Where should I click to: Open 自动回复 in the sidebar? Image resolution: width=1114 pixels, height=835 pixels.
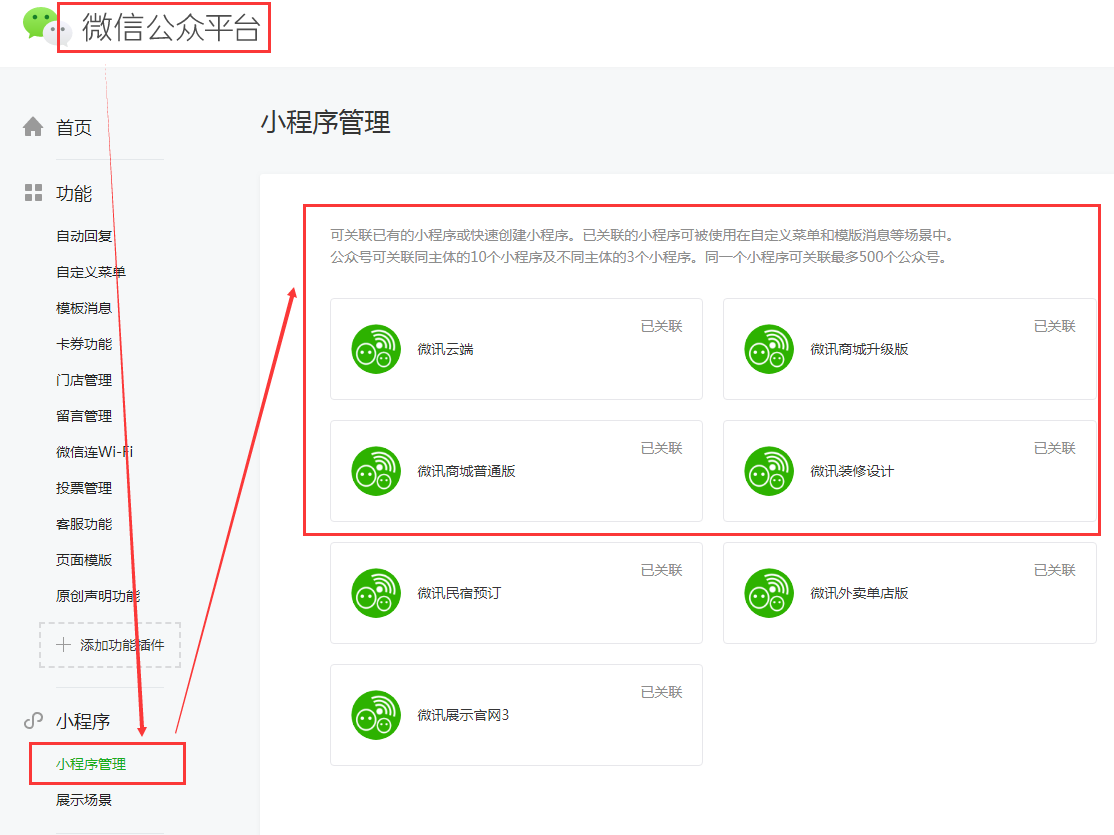84,236
